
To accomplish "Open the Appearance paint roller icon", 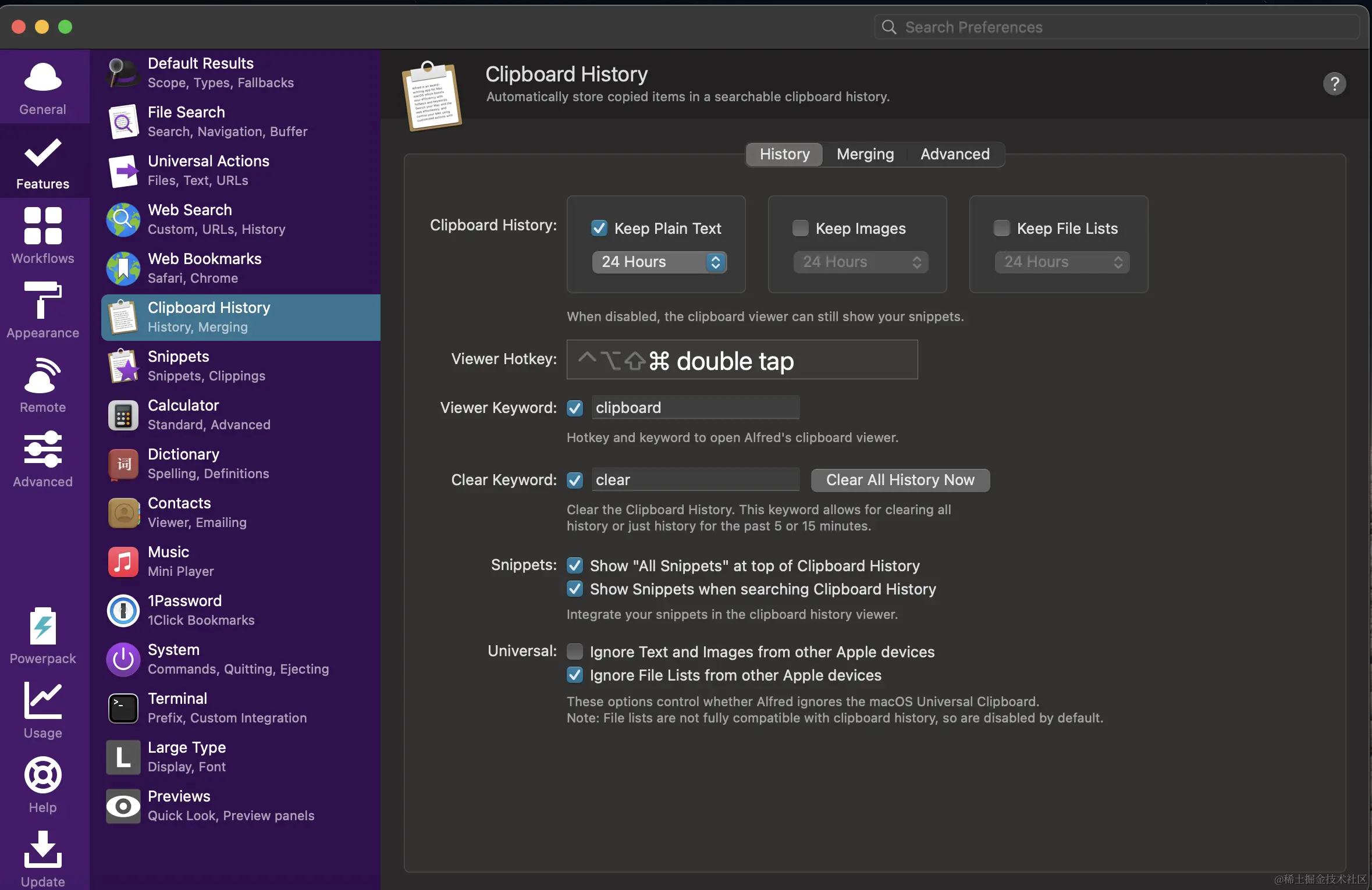I will 42,301.
